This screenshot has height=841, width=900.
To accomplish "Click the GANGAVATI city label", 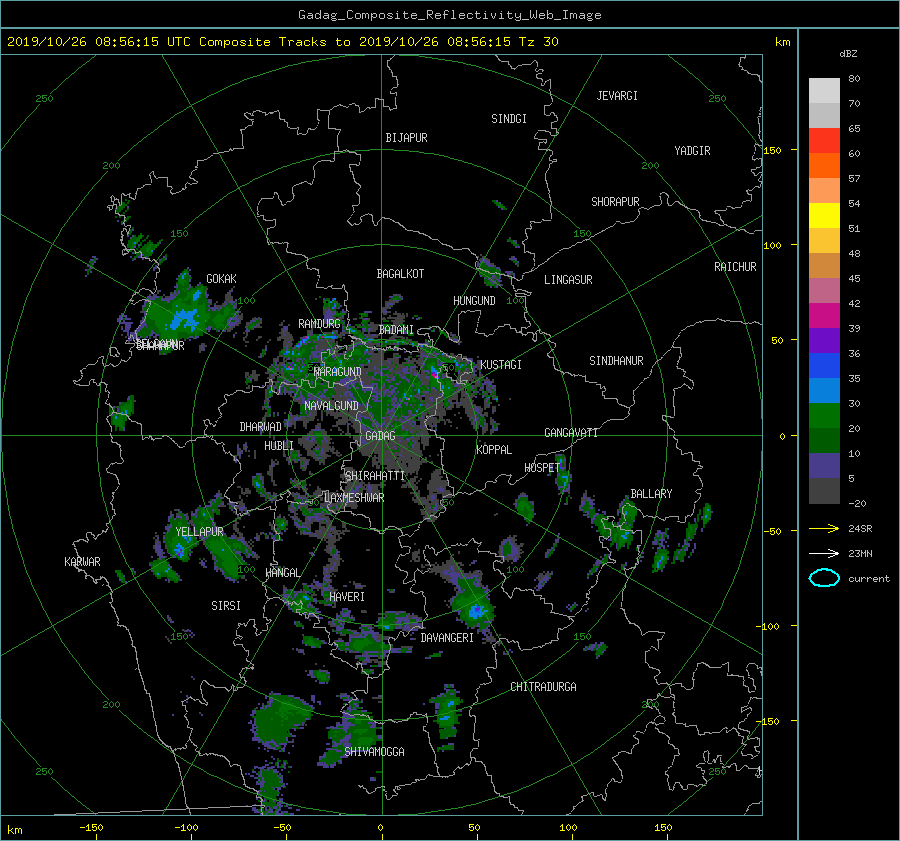I will click(x=571, y=432).
